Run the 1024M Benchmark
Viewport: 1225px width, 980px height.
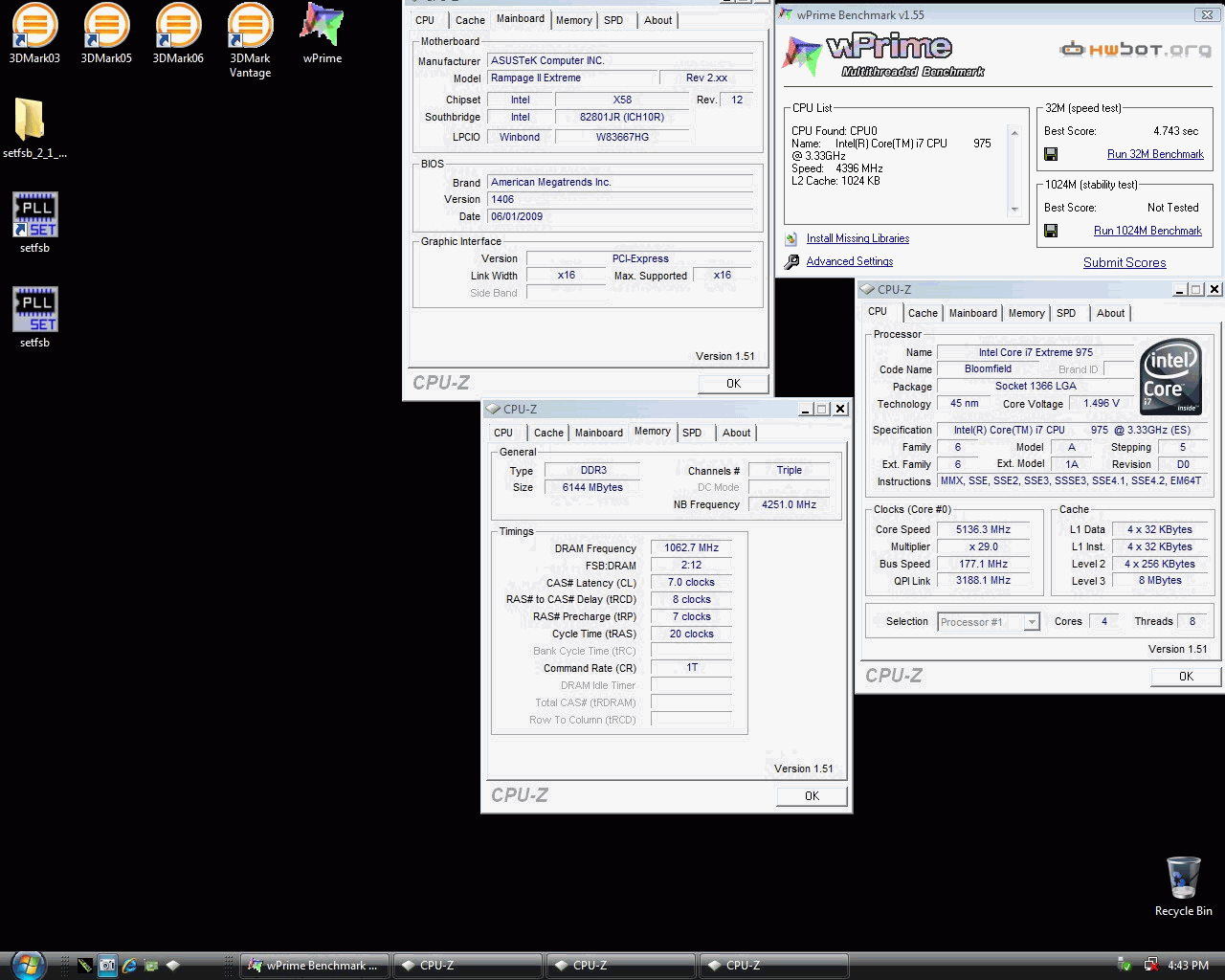(x=1147, y=231)
